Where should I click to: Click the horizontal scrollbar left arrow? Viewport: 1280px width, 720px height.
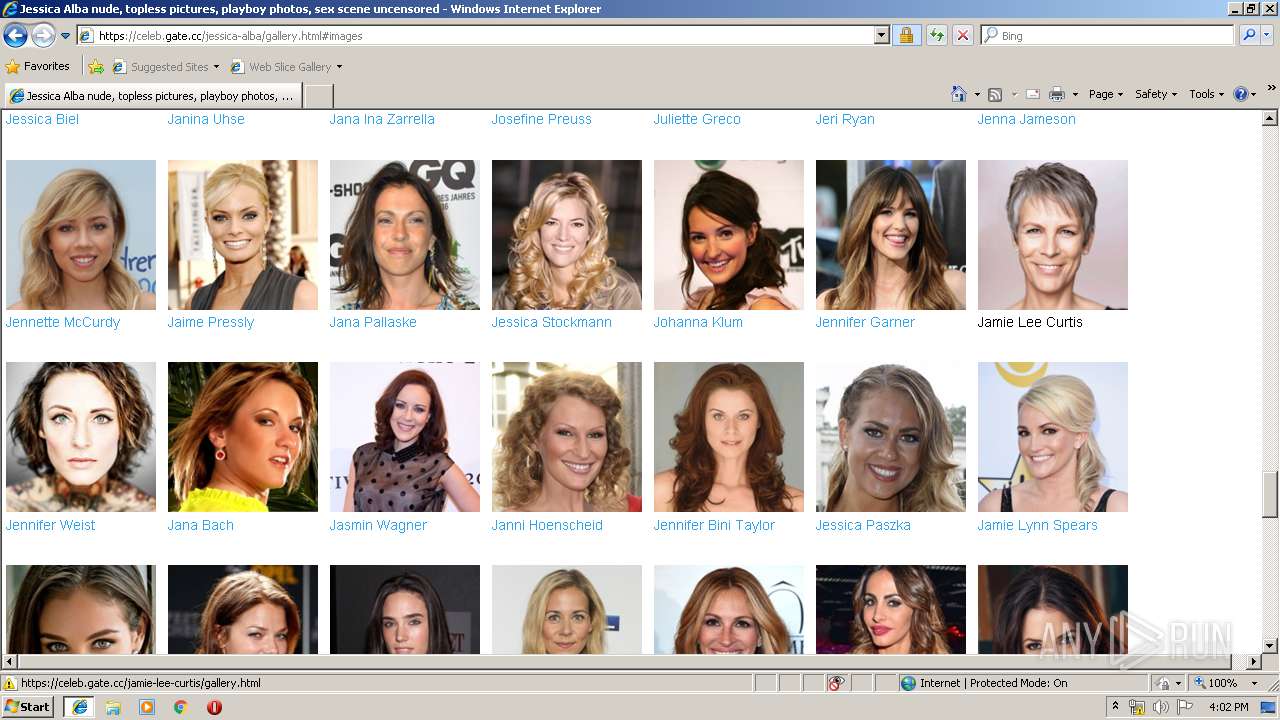click(x=9, y=662)
